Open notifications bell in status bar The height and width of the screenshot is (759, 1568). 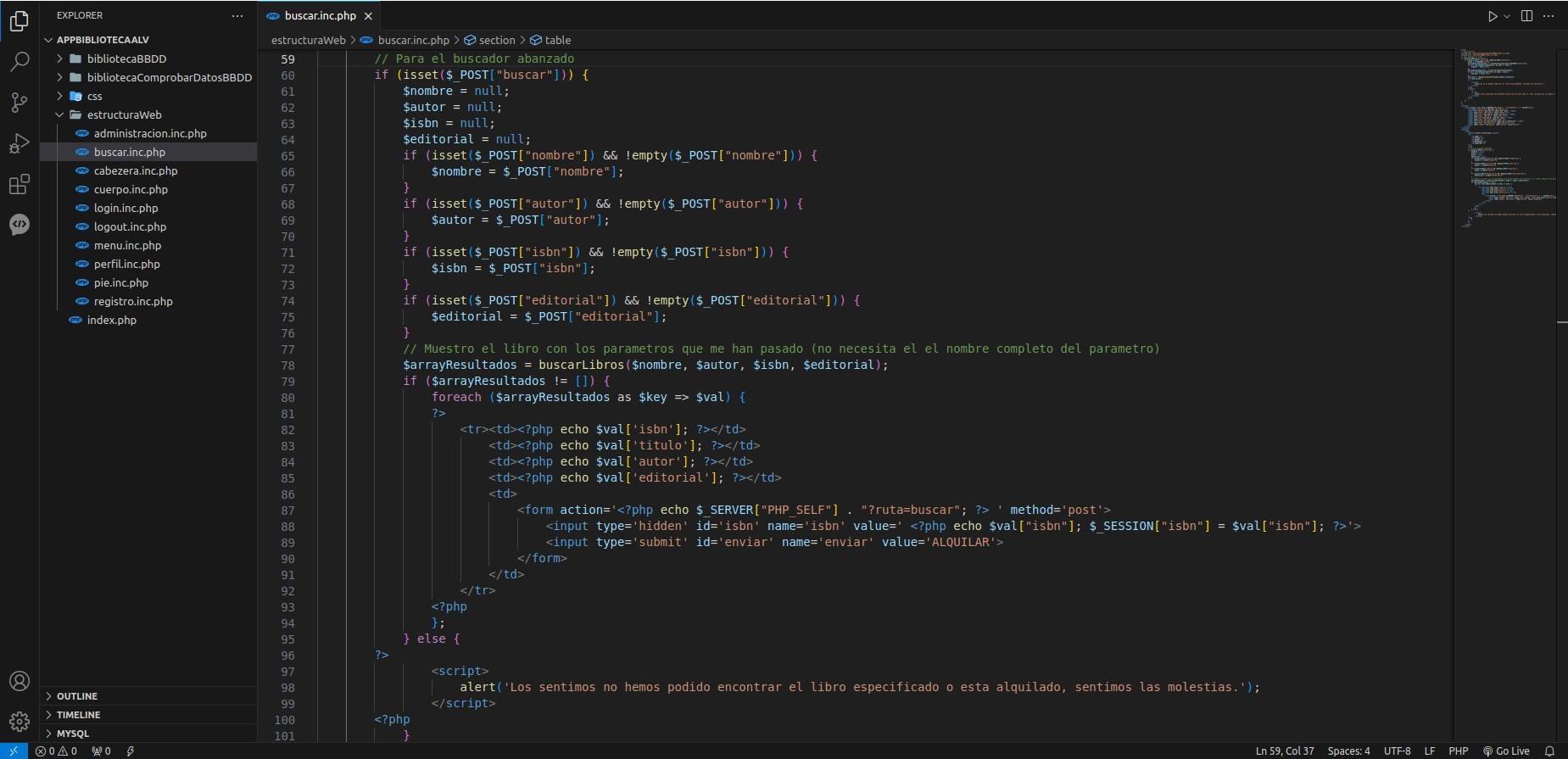click(x=1549, y=751)
